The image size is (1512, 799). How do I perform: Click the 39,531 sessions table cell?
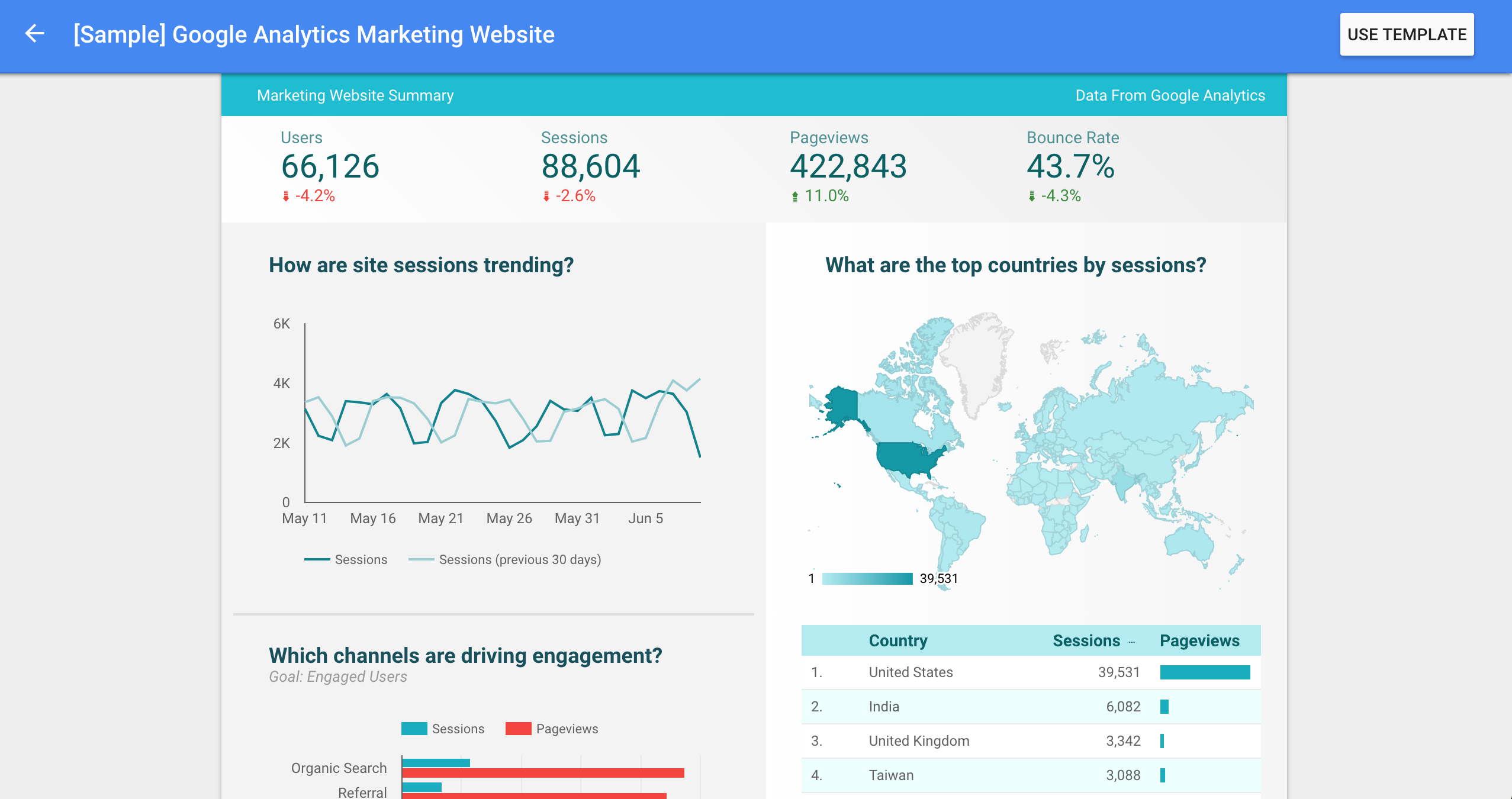[x=1118, y=672]
